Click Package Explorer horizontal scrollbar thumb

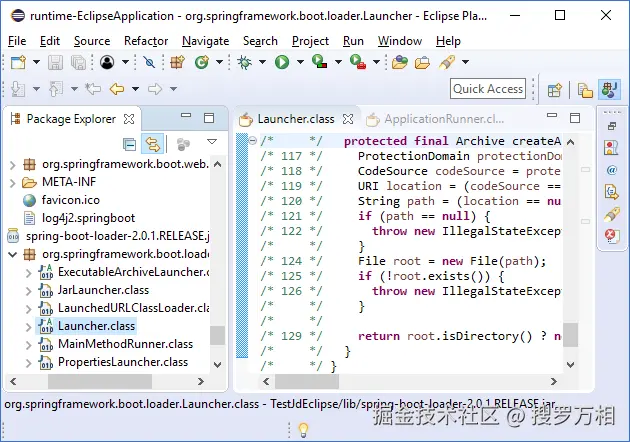click(100, 381)
